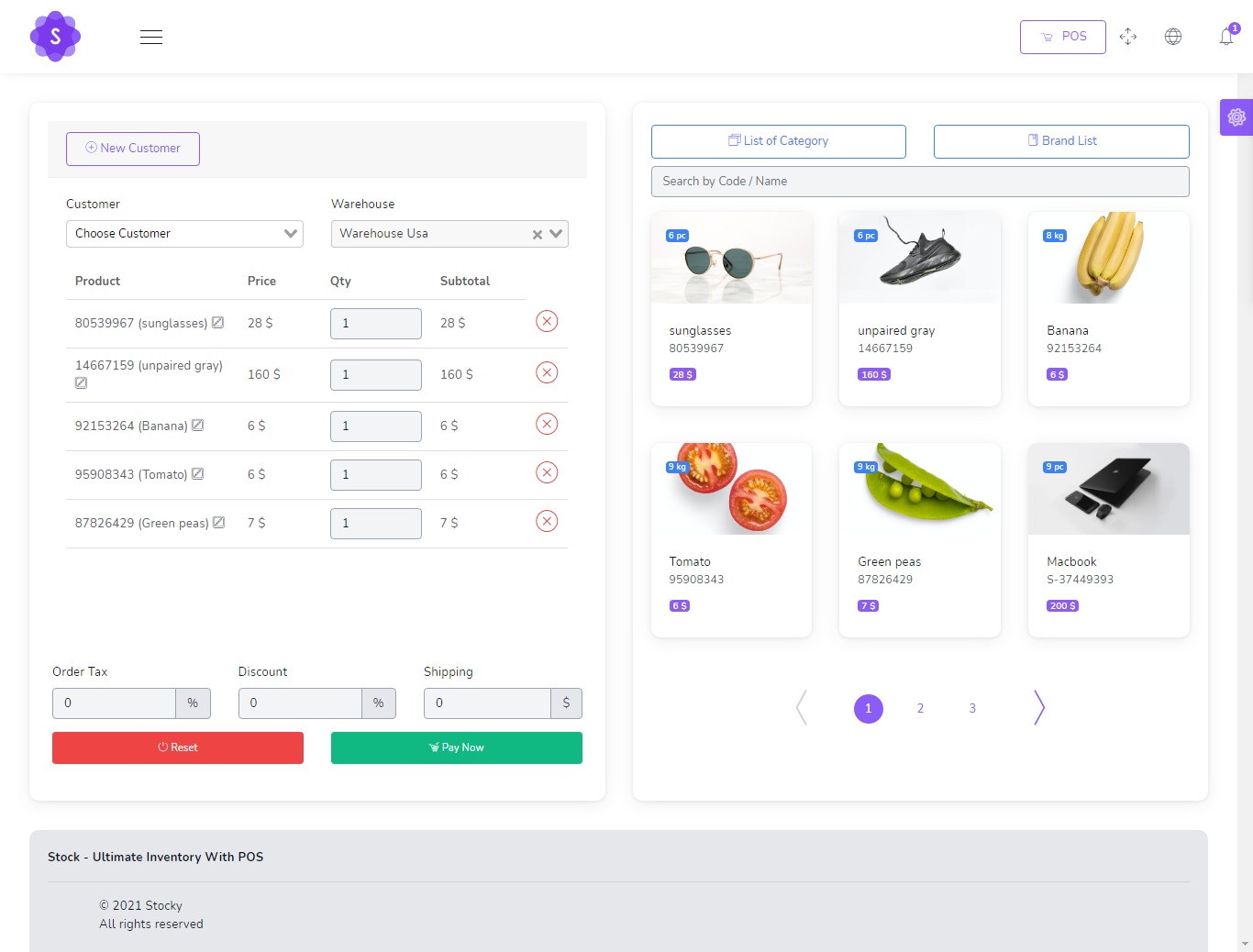Click the New Customer button
This screenshot has width=1253, height=952.
coord(132,148)
